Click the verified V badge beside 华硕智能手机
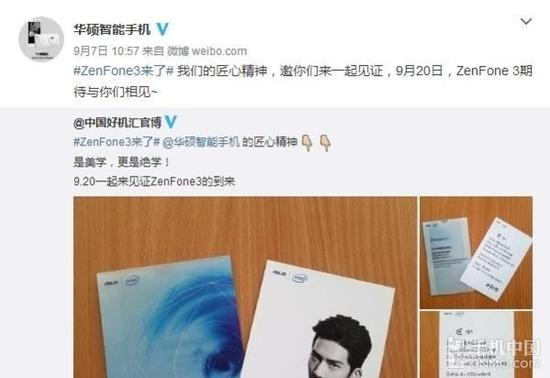 pos(162,29)
